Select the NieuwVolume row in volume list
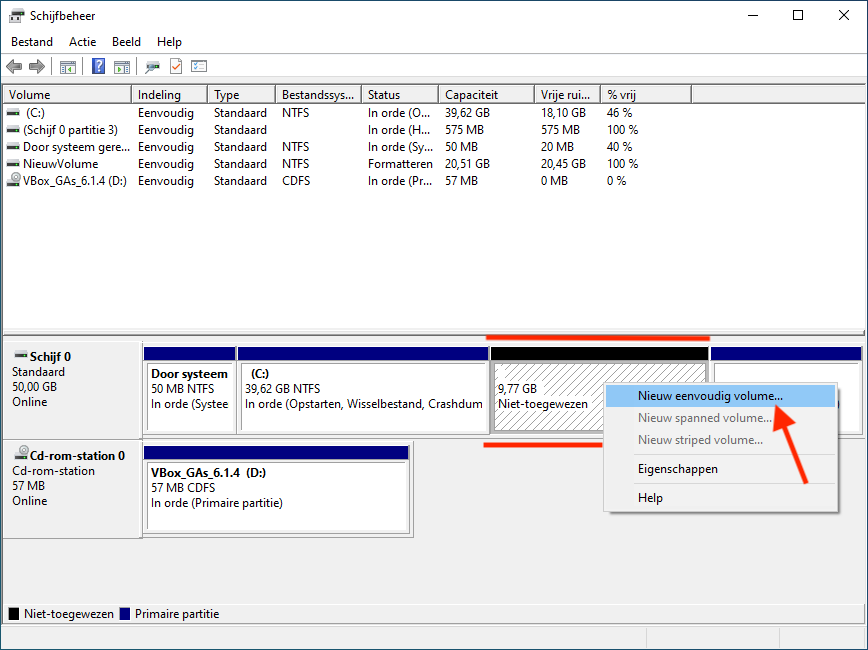Image resolution: width=868 pixels, height=650 pixels. pyautogui.click(x=62, y=164)
